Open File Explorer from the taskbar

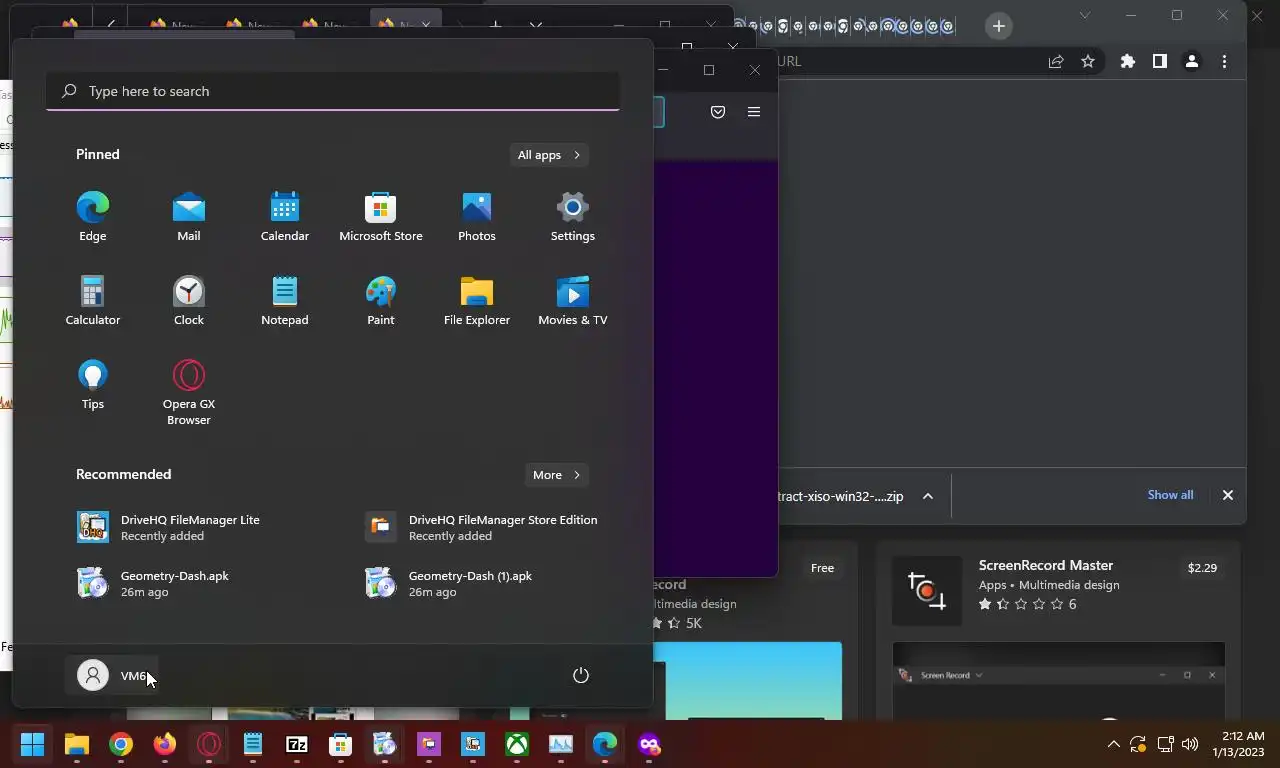coord(77,744)
